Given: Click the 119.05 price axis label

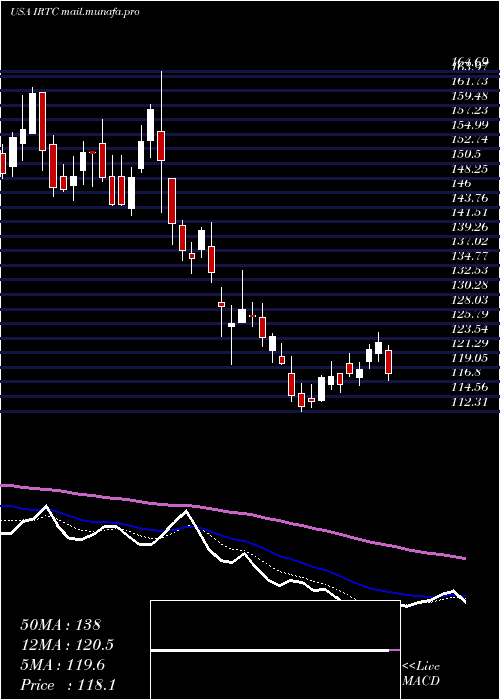Looking at the screenshot, I should [470, 358].
